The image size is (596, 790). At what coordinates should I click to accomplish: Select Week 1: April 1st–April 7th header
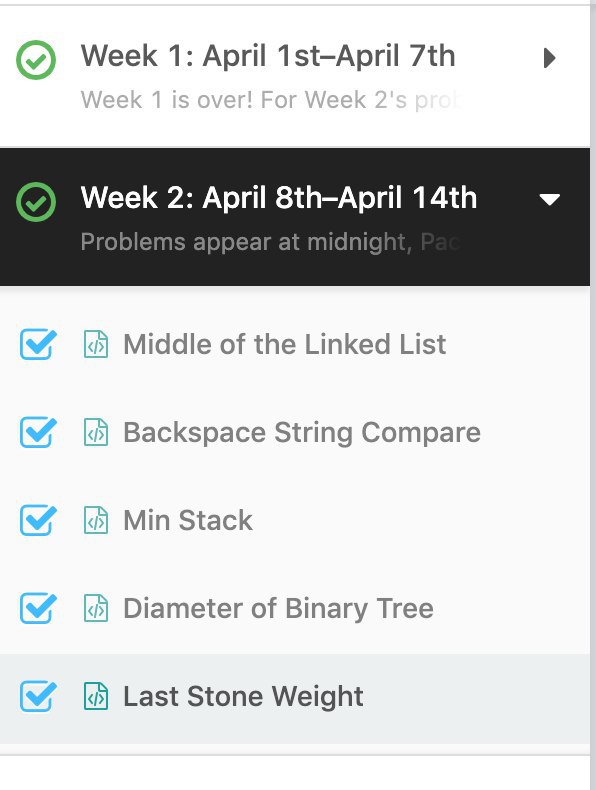(295, 76)
